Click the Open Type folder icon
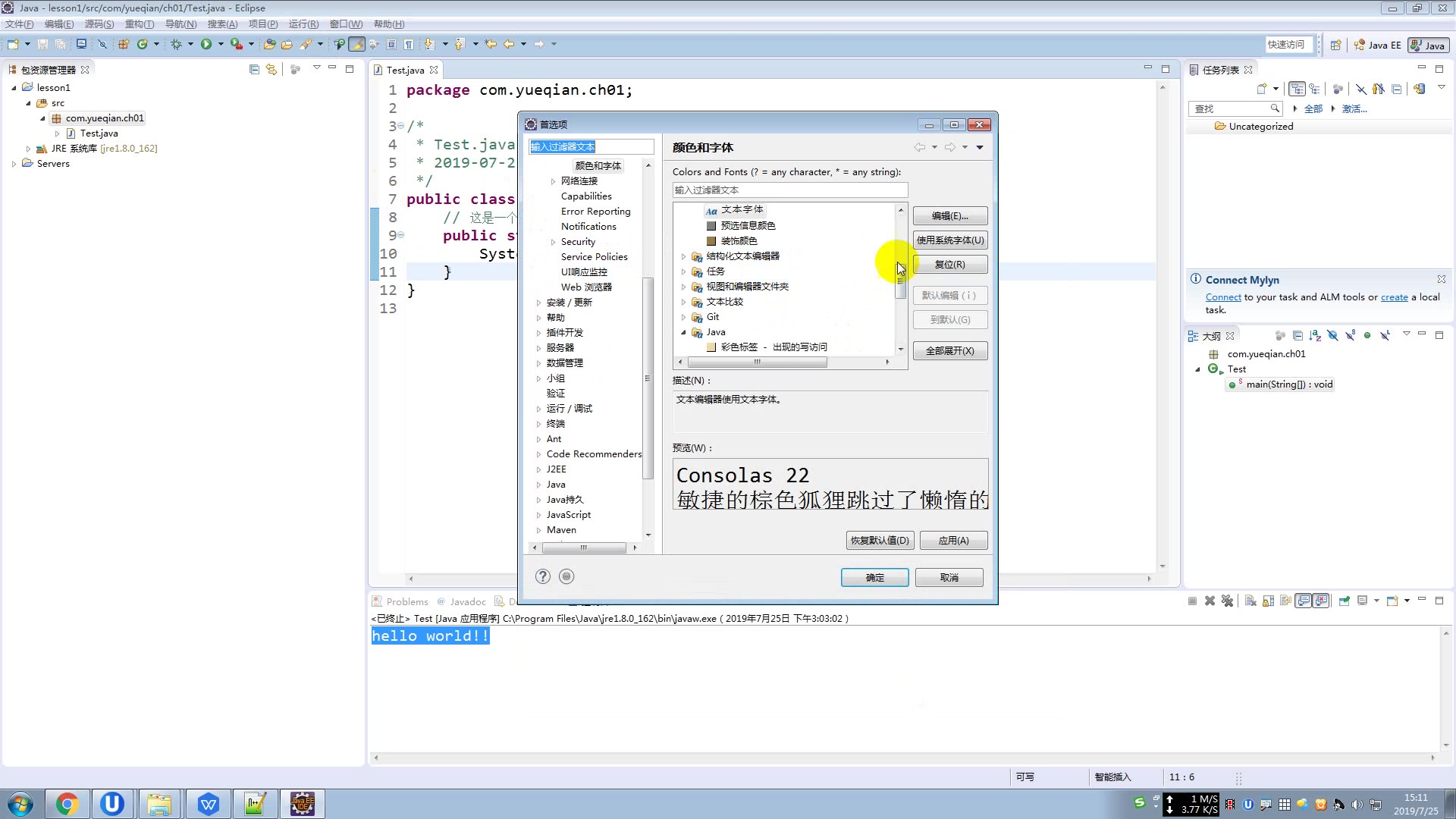Viewport: 1456px width, 819px height. point(269,44)
